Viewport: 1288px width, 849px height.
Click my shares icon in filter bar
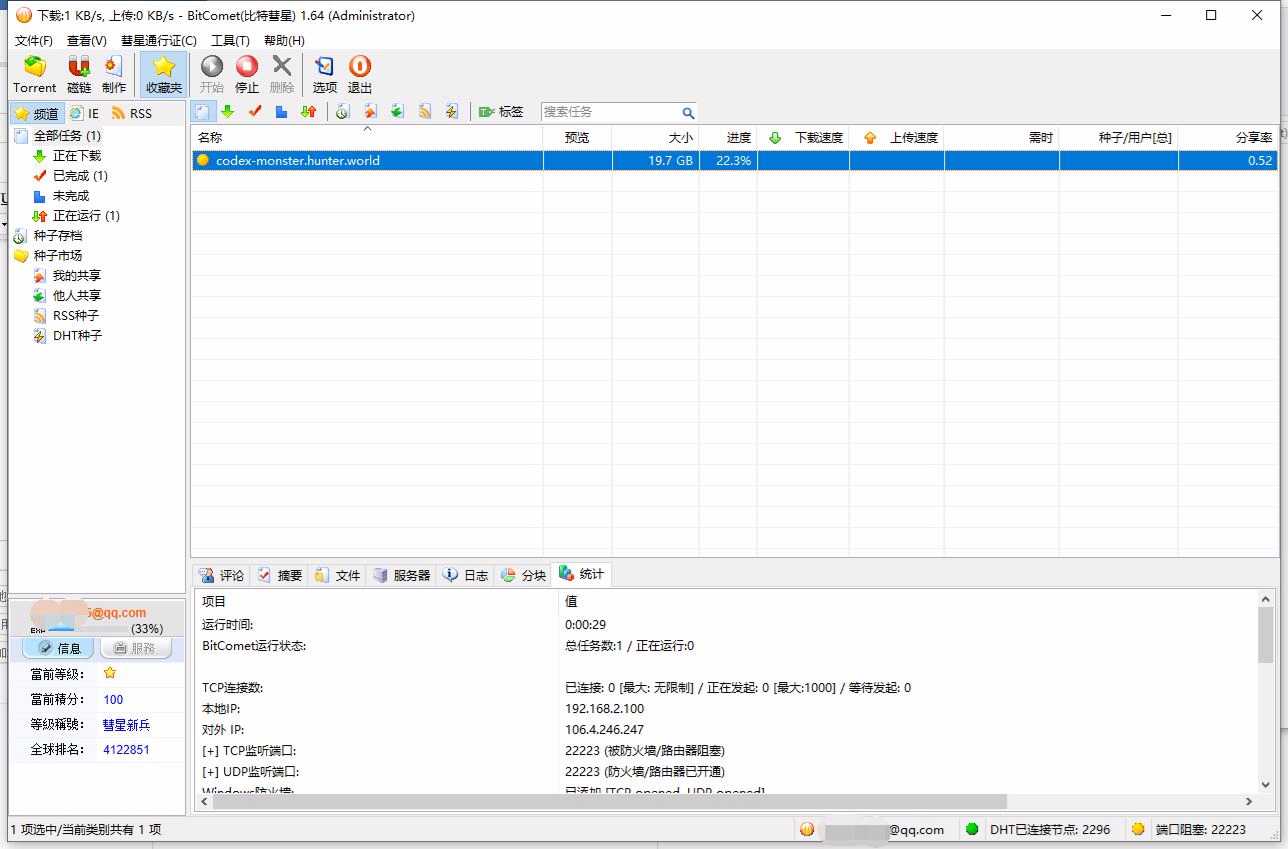pyautogui.click(x=370, y=112)
